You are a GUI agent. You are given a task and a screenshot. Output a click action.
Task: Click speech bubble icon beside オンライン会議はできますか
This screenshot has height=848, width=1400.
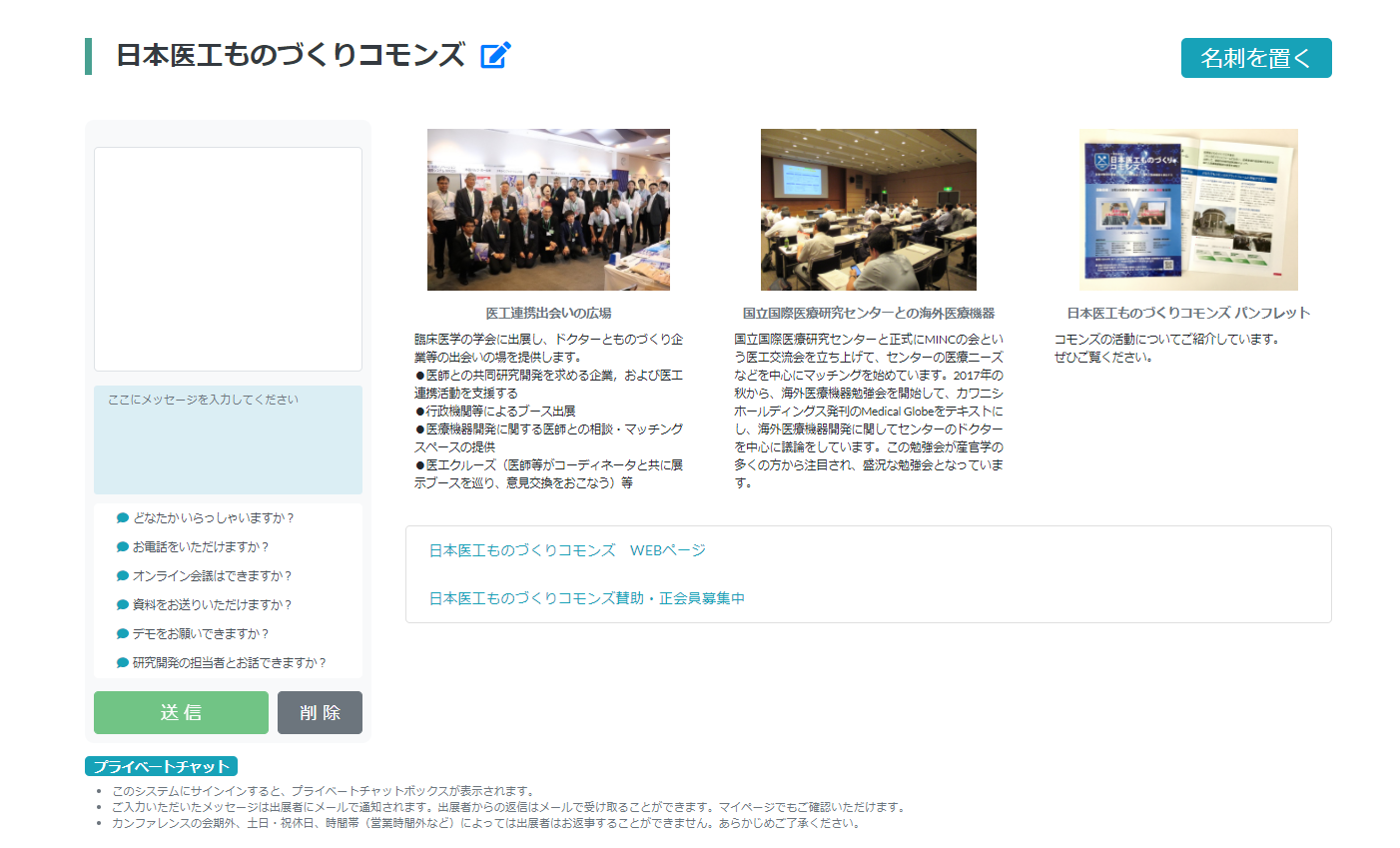(x=123, y=576)
